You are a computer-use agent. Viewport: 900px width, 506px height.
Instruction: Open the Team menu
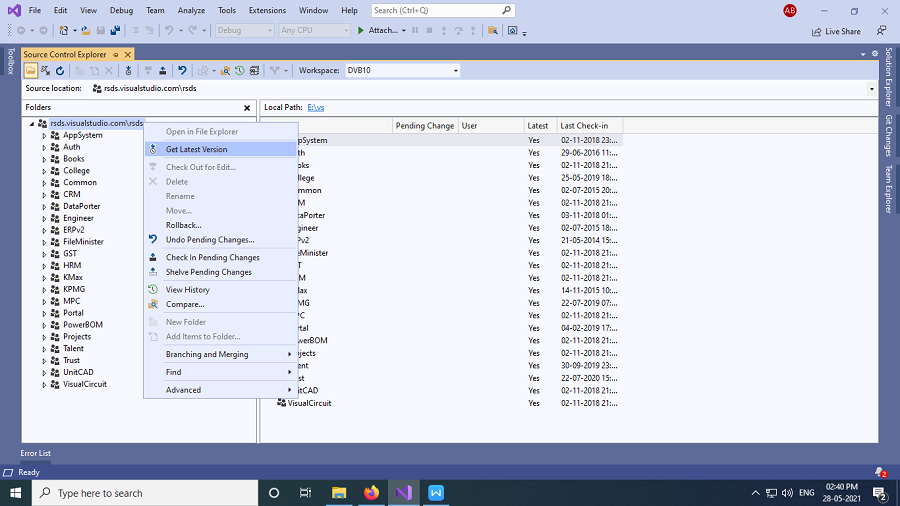tap(155, 10)
